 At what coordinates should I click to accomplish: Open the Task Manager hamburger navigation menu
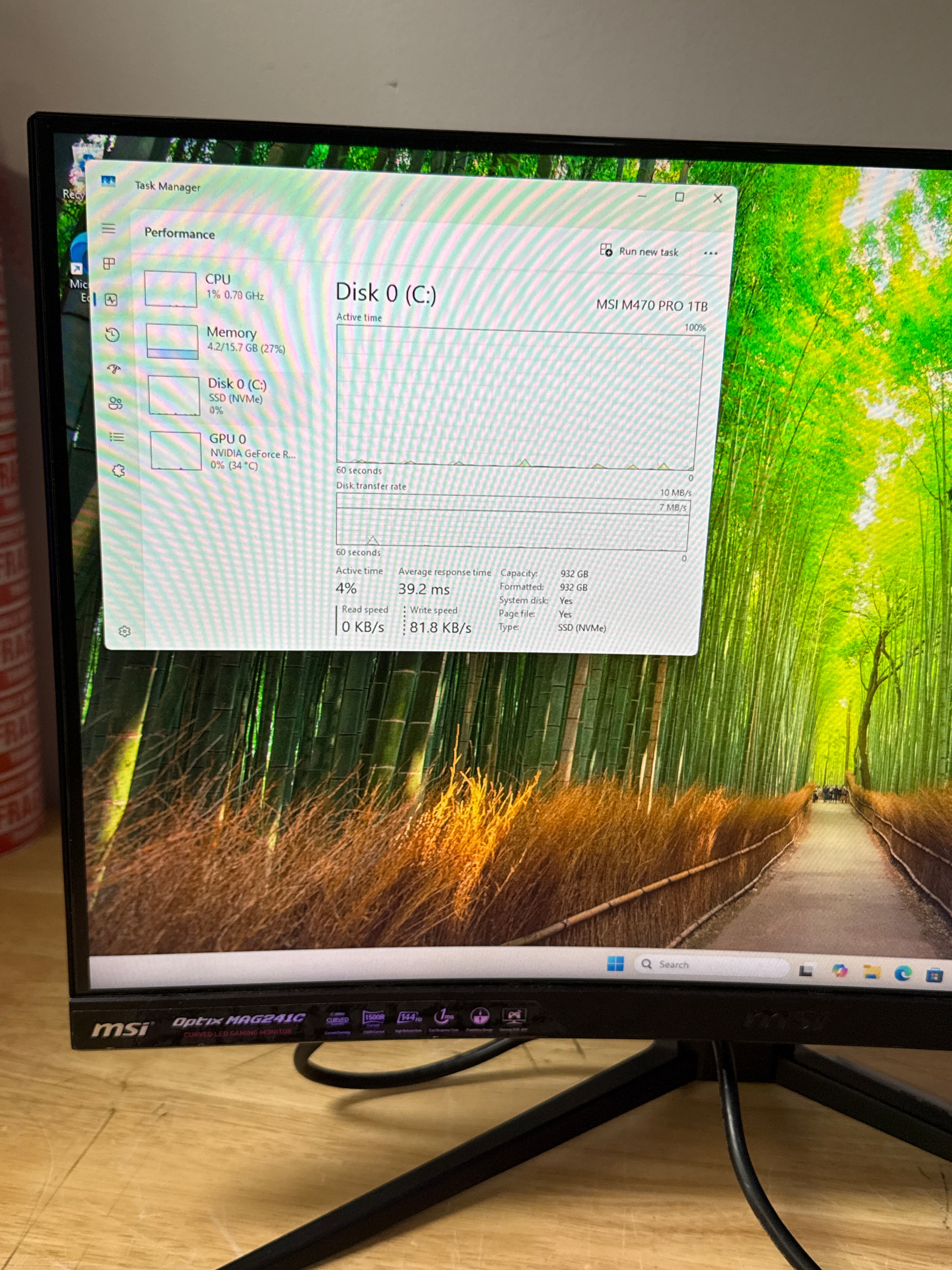(109, 229)
